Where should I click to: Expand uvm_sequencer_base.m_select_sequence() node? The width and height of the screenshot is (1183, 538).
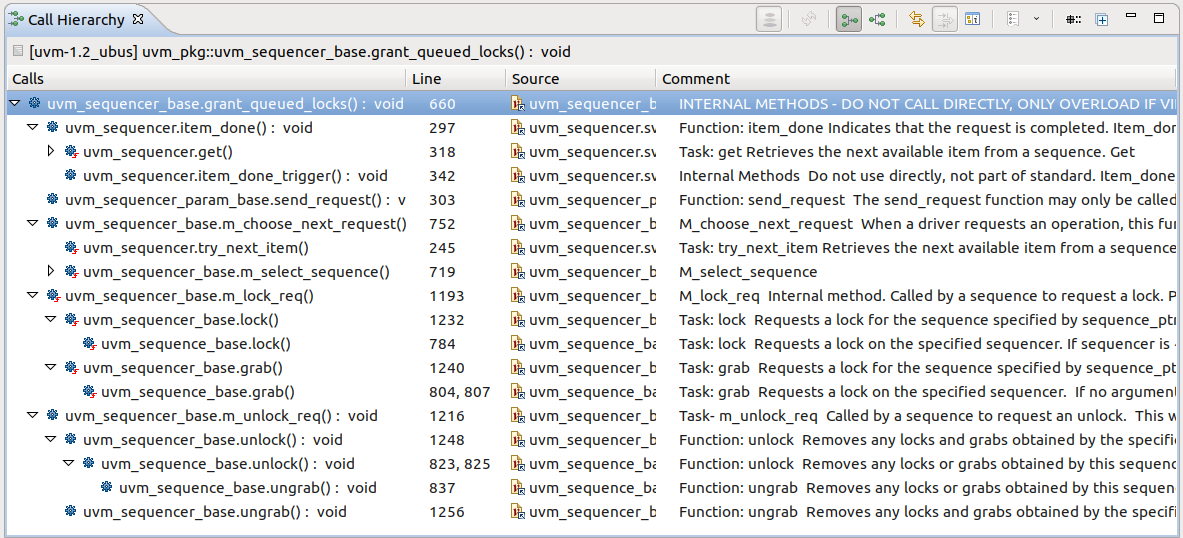pyautogui.click(x=51, y=272)
